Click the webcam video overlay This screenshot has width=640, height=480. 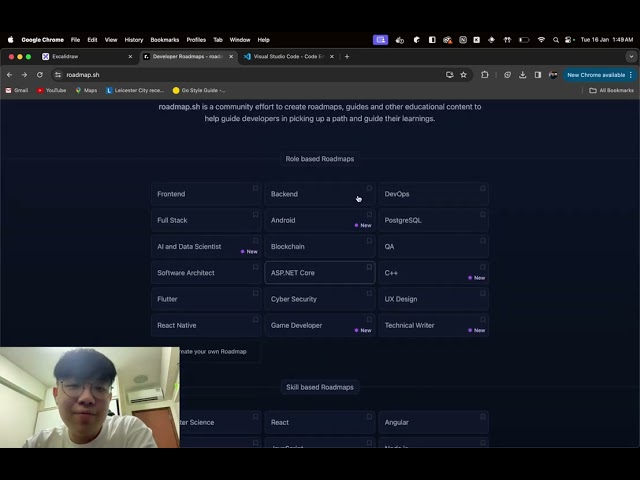point(90,398)
